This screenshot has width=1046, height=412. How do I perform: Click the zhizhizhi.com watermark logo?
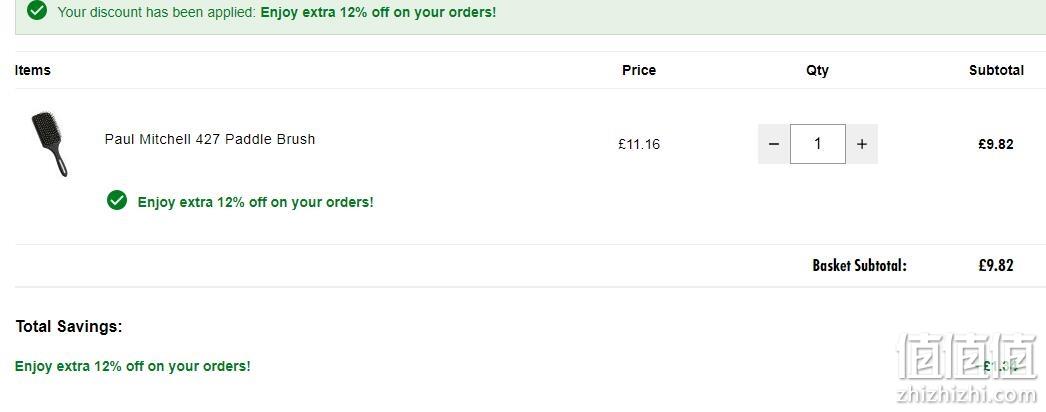click(967, 368)
